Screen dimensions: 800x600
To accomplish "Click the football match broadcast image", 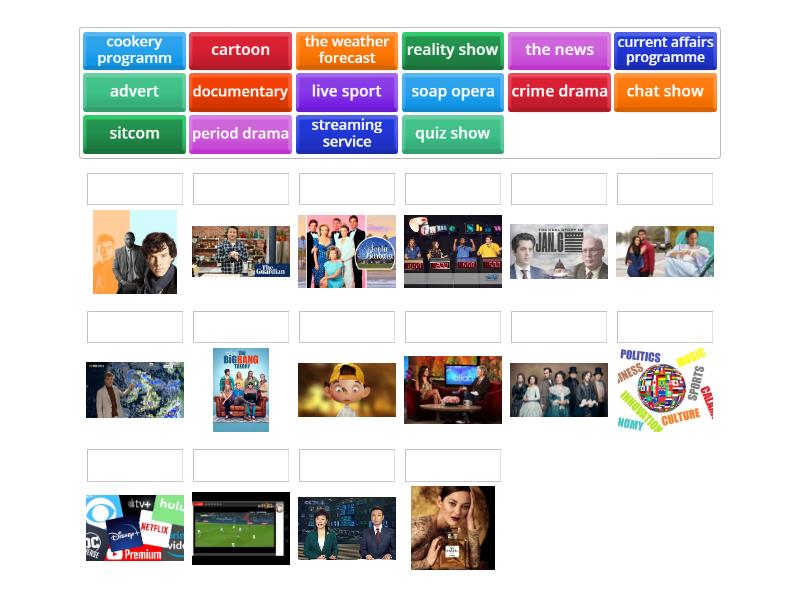I will pos(241,528).
